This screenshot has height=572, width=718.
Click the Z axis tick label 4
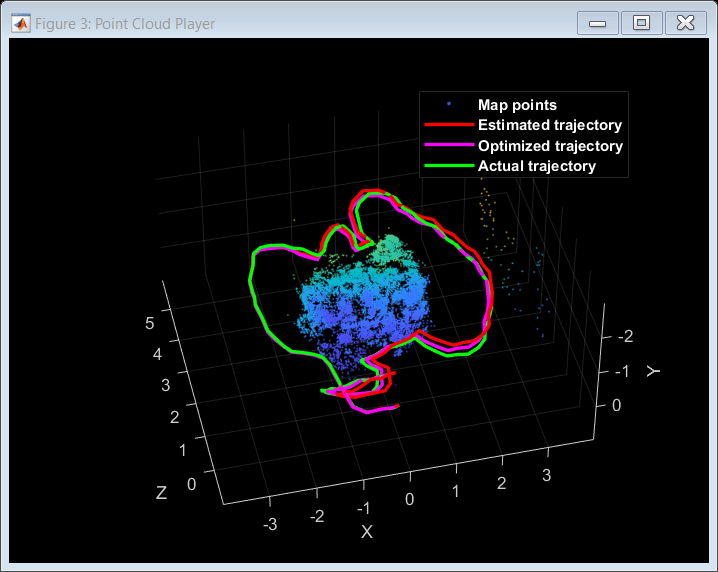157,354
